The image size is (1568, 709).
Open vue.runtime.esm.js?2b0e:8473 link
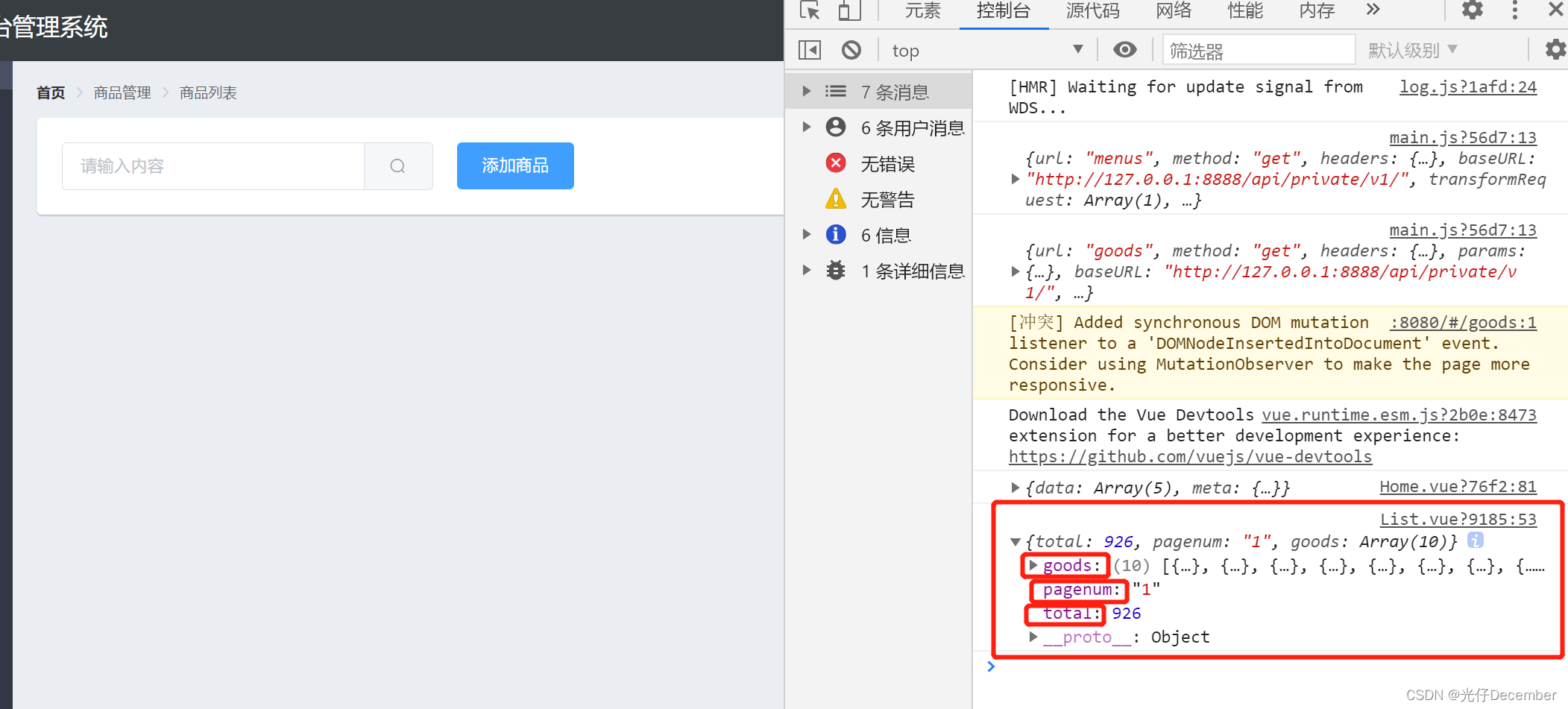pos(1399,415)
